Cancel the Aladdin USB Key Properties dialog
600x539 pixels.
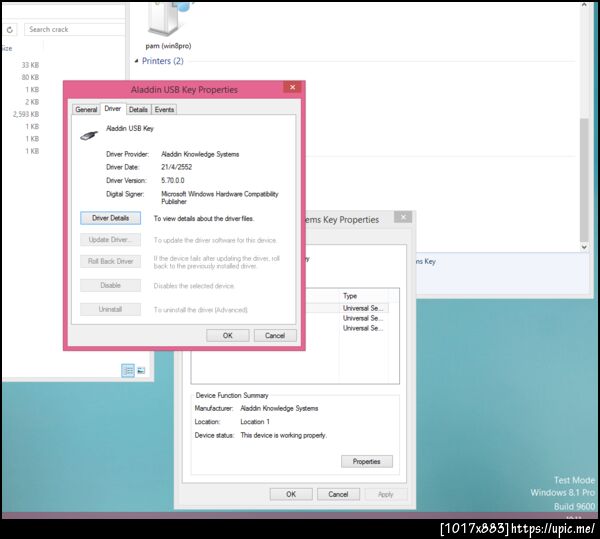point(275,335)
